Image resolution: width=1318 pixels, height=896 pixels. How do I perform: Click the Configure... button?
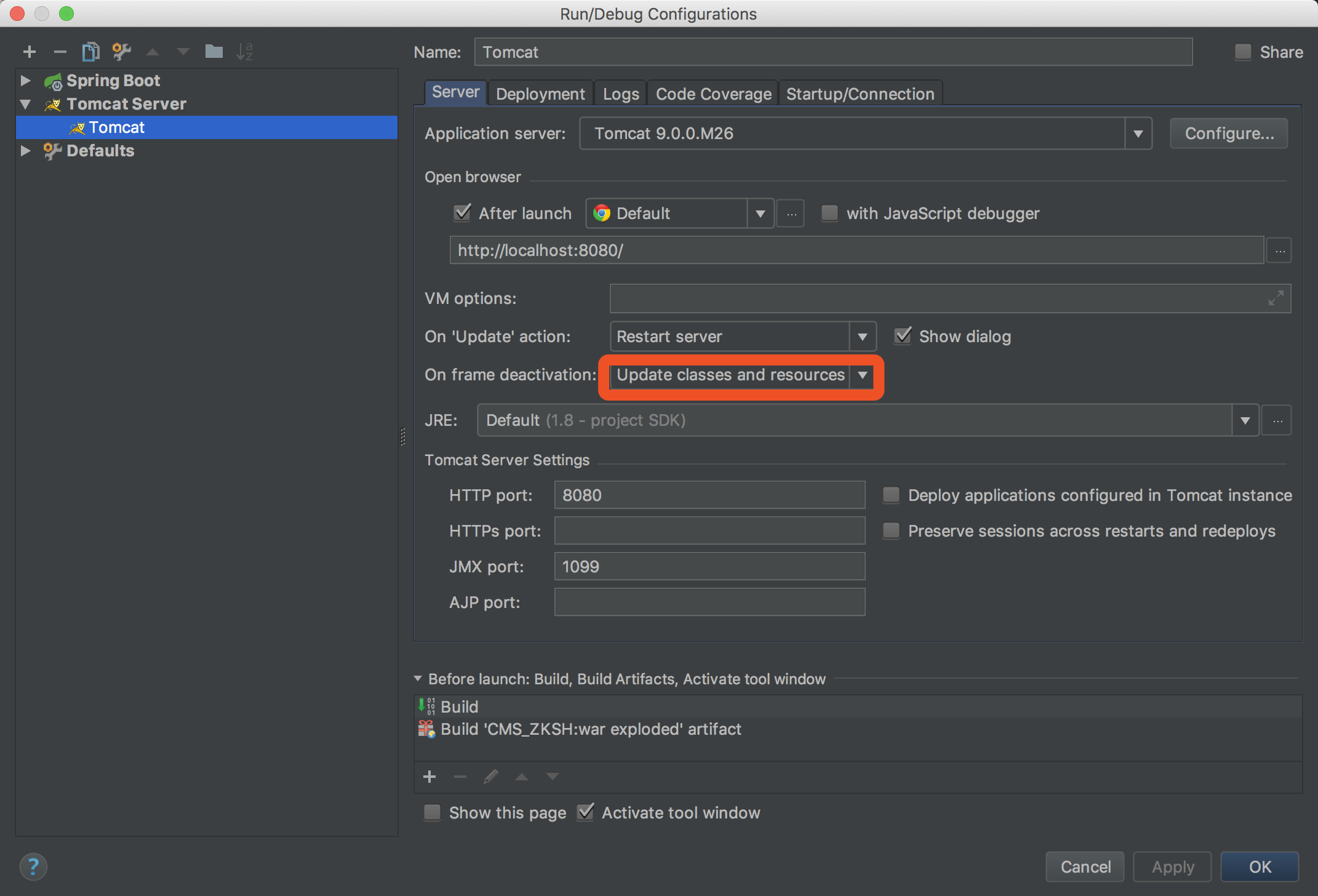[x=1228, y=134]
